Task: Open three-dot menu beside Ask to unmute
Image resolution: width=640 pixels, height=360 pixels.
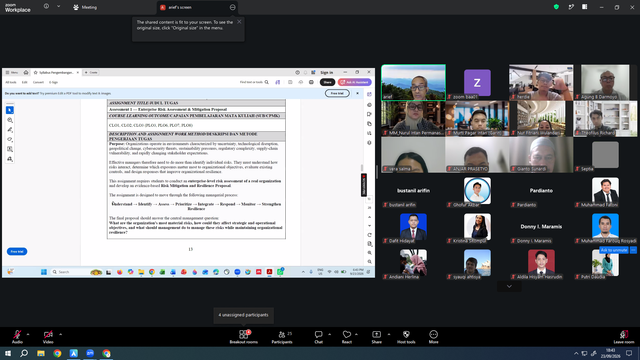Action: coord(633,250)
